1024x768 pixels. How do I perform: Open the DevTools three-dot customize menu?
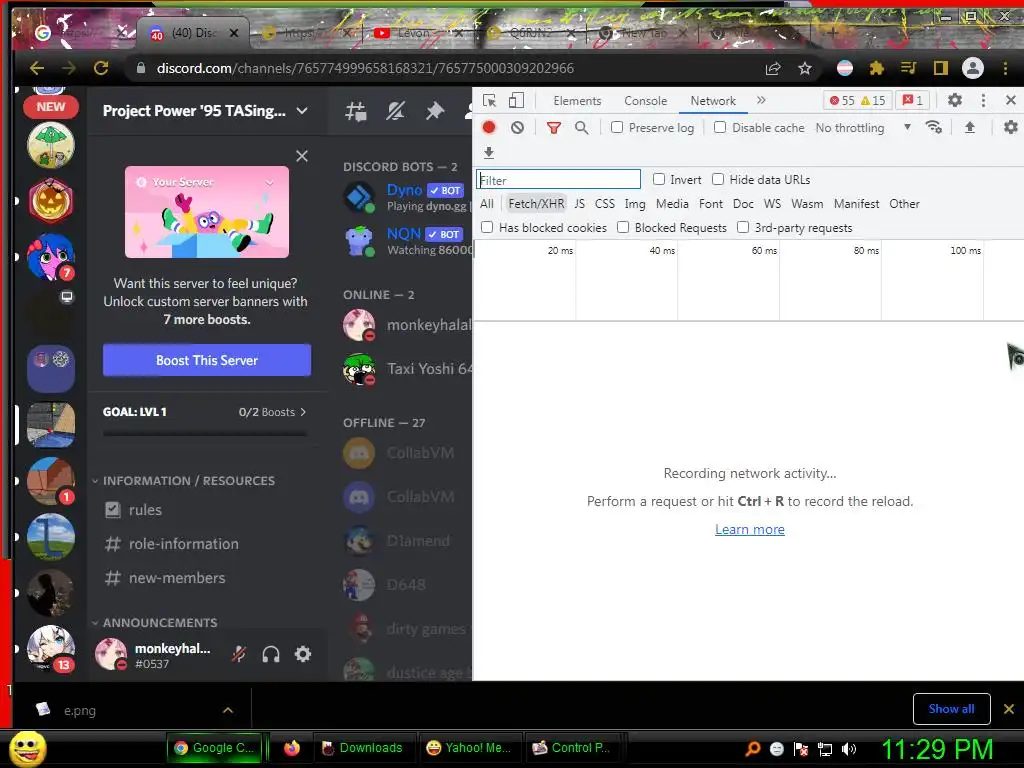coord(983,100)
